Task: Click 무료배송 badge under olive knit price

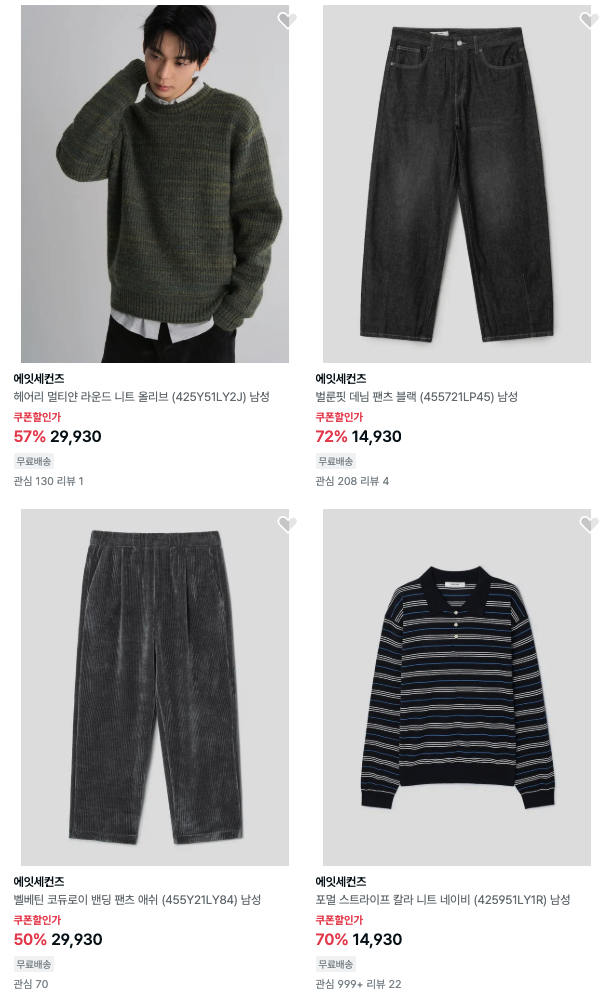Action: coord(34,461)
